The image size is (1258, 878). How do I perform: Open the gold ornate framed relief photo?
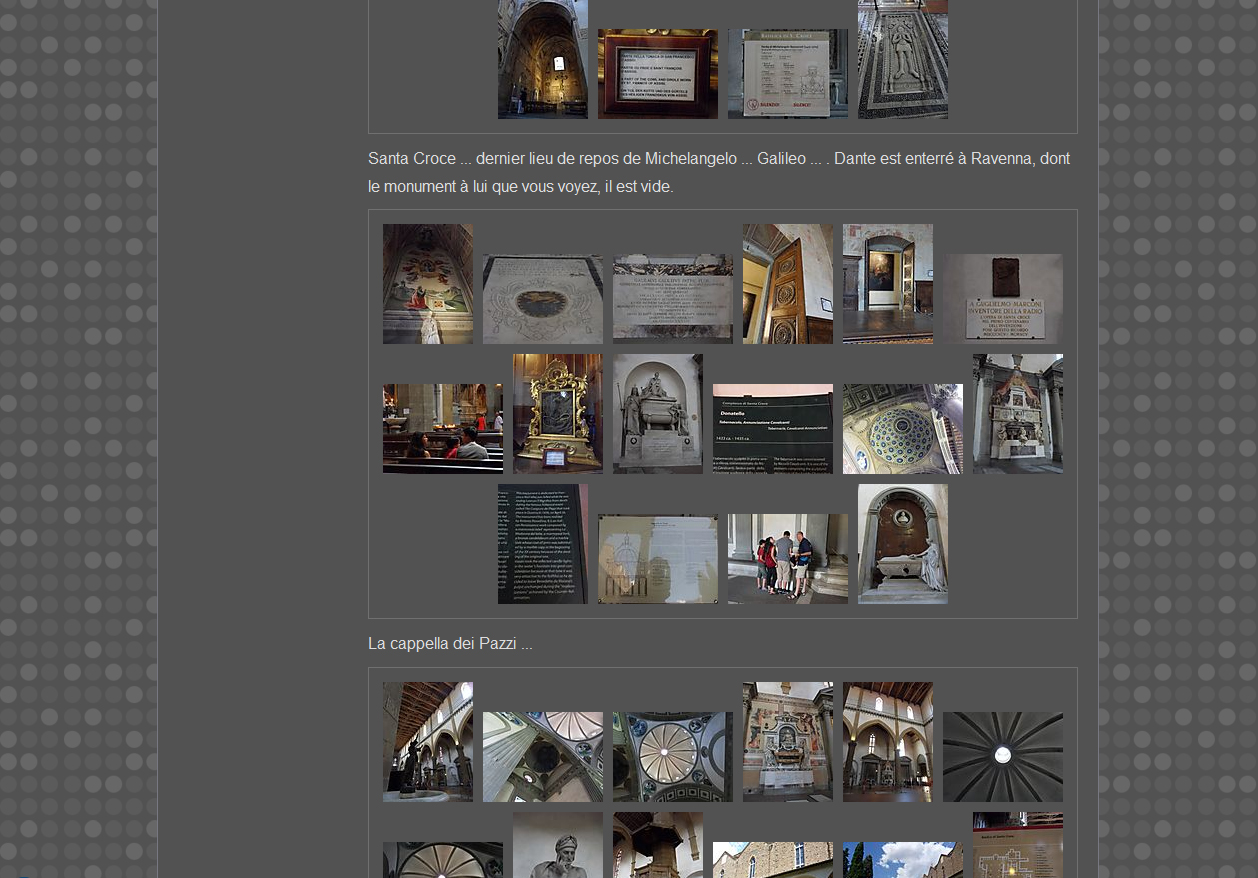[x=557, y=413]
